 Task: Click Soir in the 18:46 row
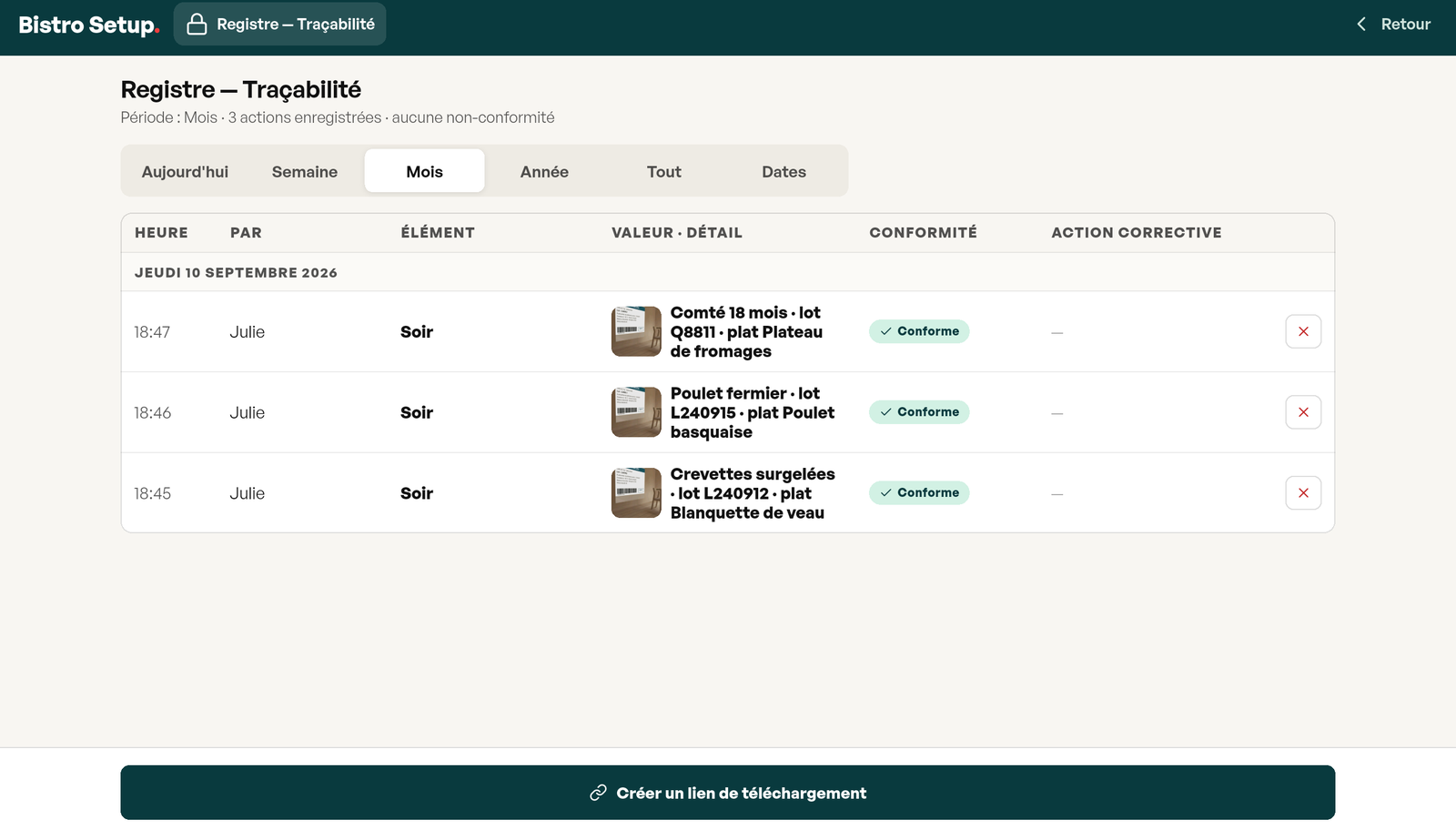(417, 412)
